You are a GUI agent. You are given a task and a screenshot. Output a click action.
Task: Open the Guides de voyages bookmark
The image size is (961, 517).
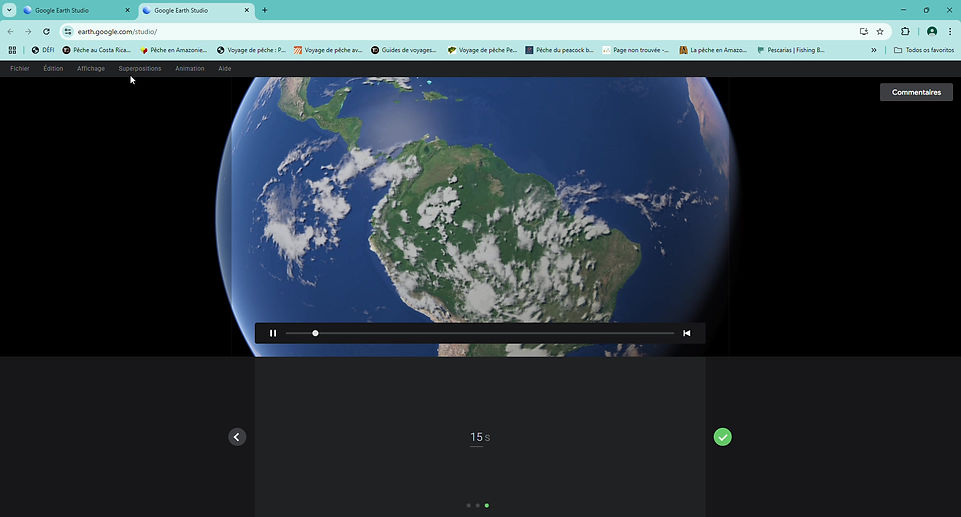(x=404, y=50)
